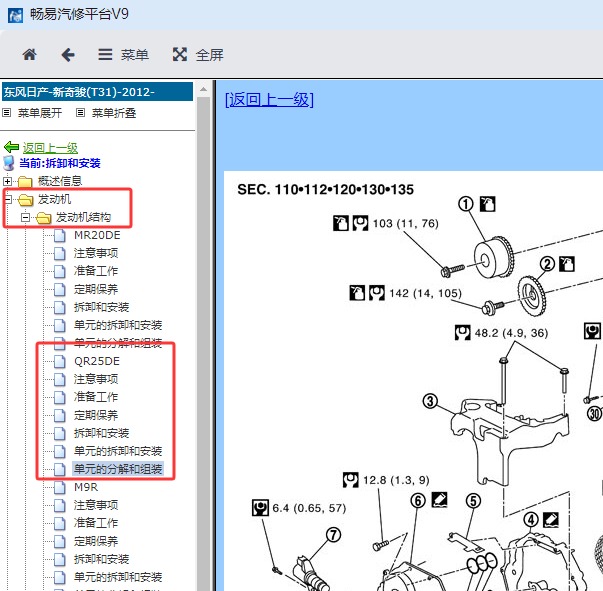Image resolution: width=603 pixels, height=591 pixels.
Task: Open 准备工作 under M9R
Action: coord(96,523)
